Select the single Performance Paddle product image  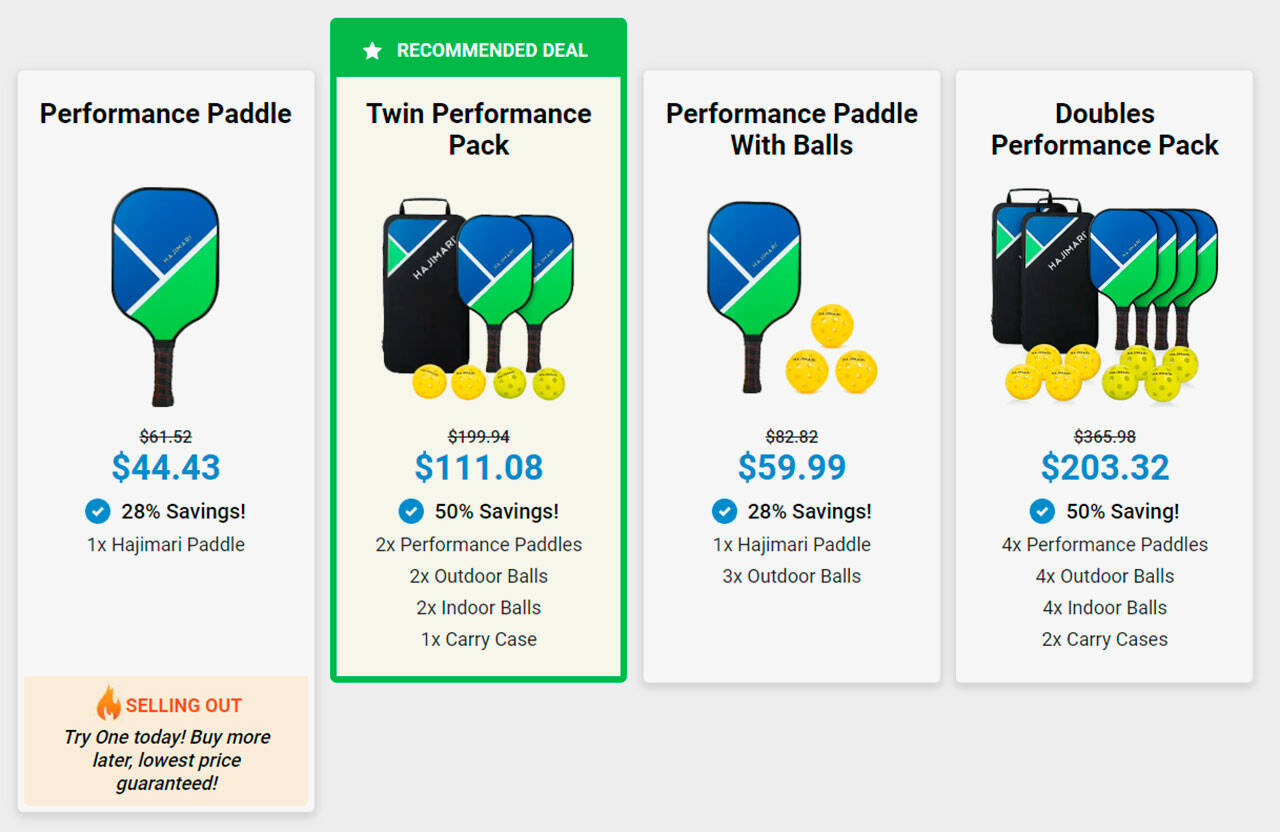click(x=165, y=297)
